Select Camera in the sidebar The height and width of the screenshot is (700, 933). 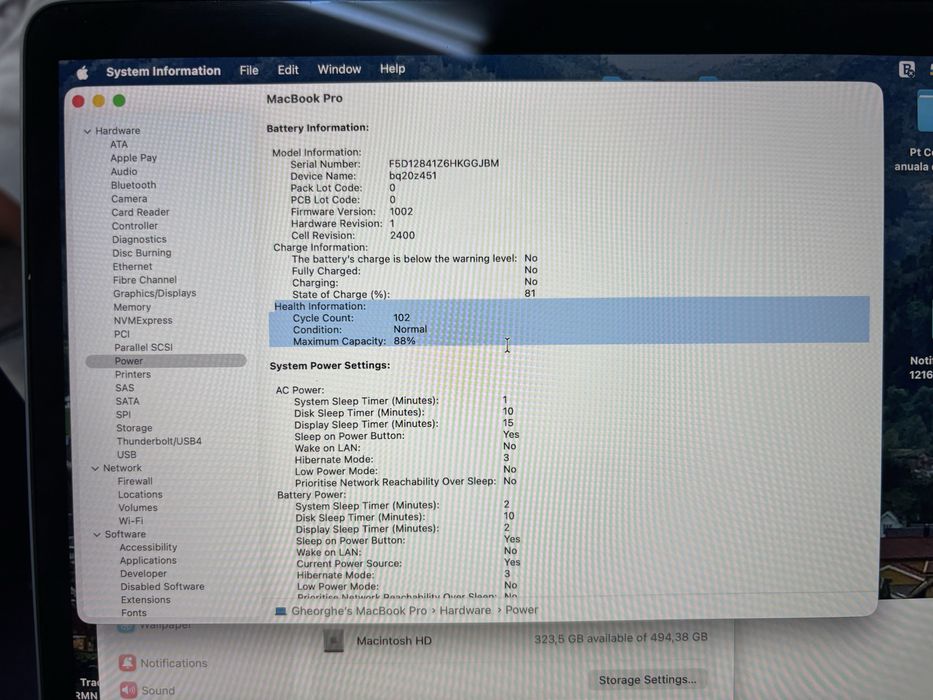pos(129,199)
